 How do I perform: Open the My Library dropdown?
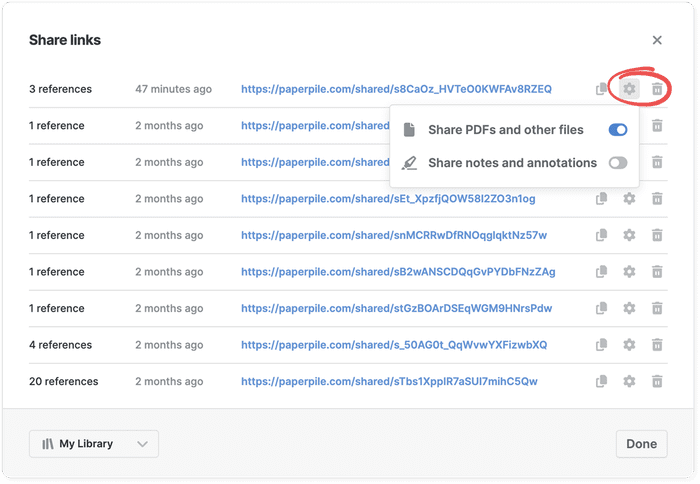point(94,444)
